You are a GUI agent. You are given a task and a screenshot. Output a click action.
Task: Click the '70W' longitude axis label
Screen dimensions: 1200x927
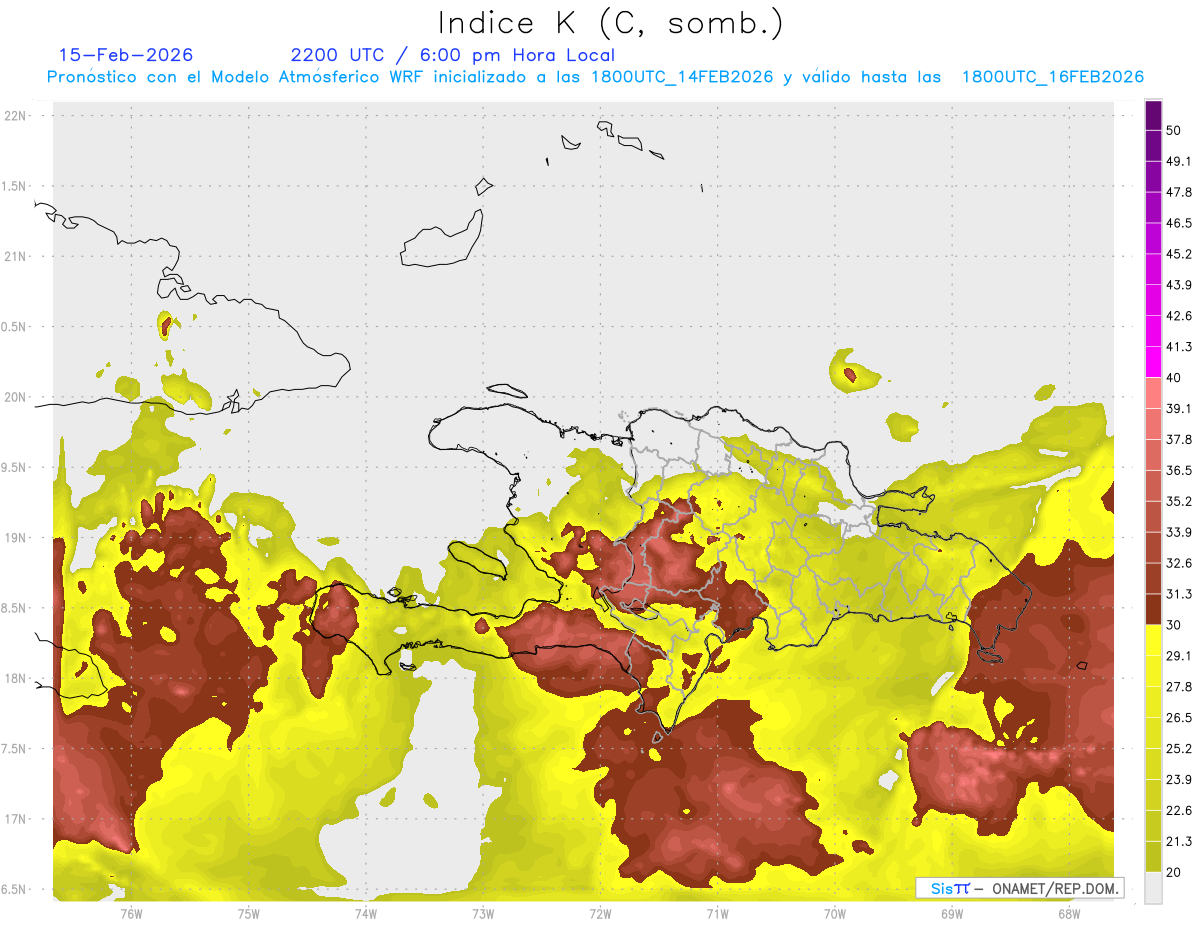835,914
